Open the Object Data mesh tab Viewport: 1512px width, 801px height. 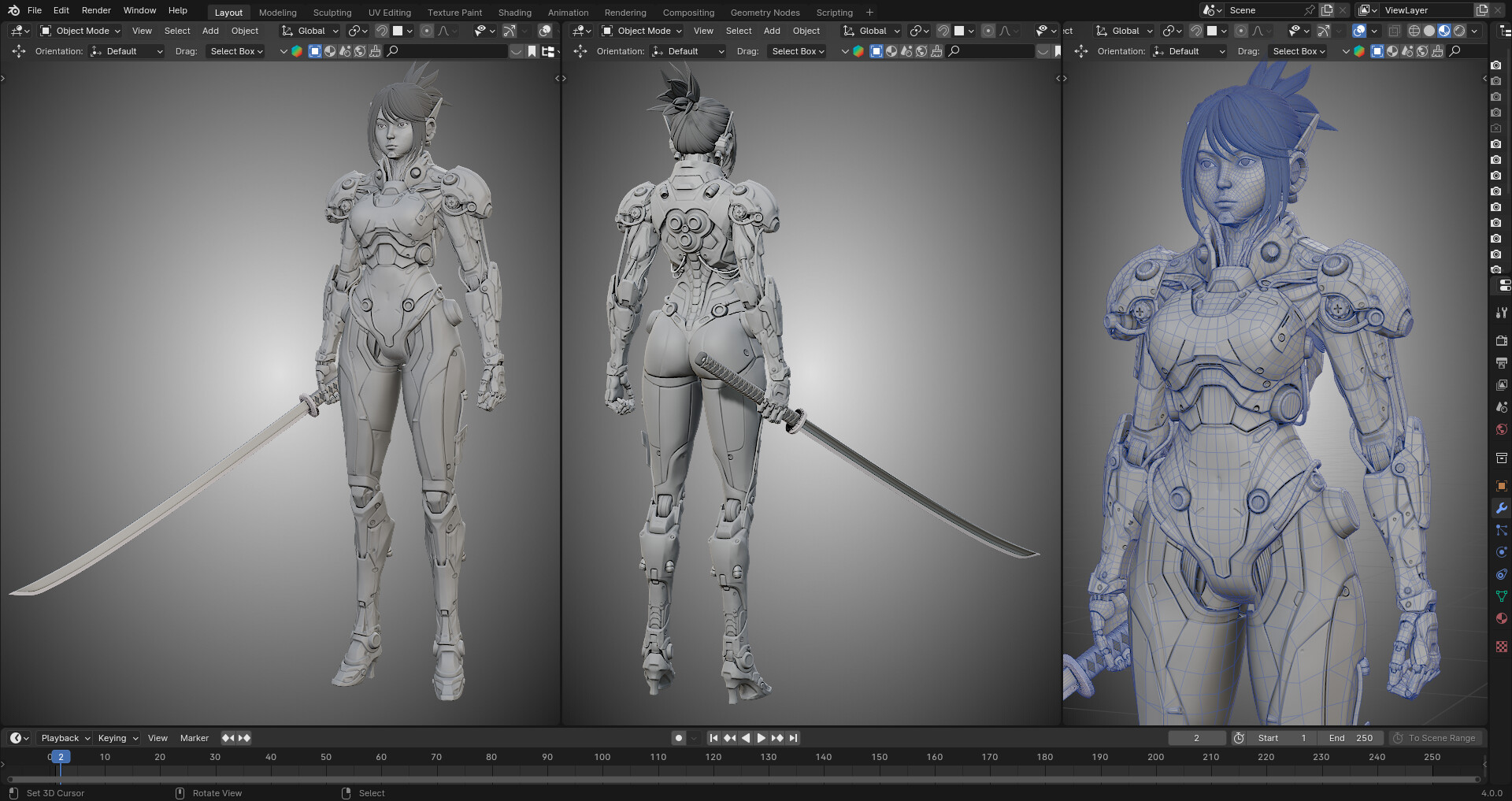coord(1501,596)
